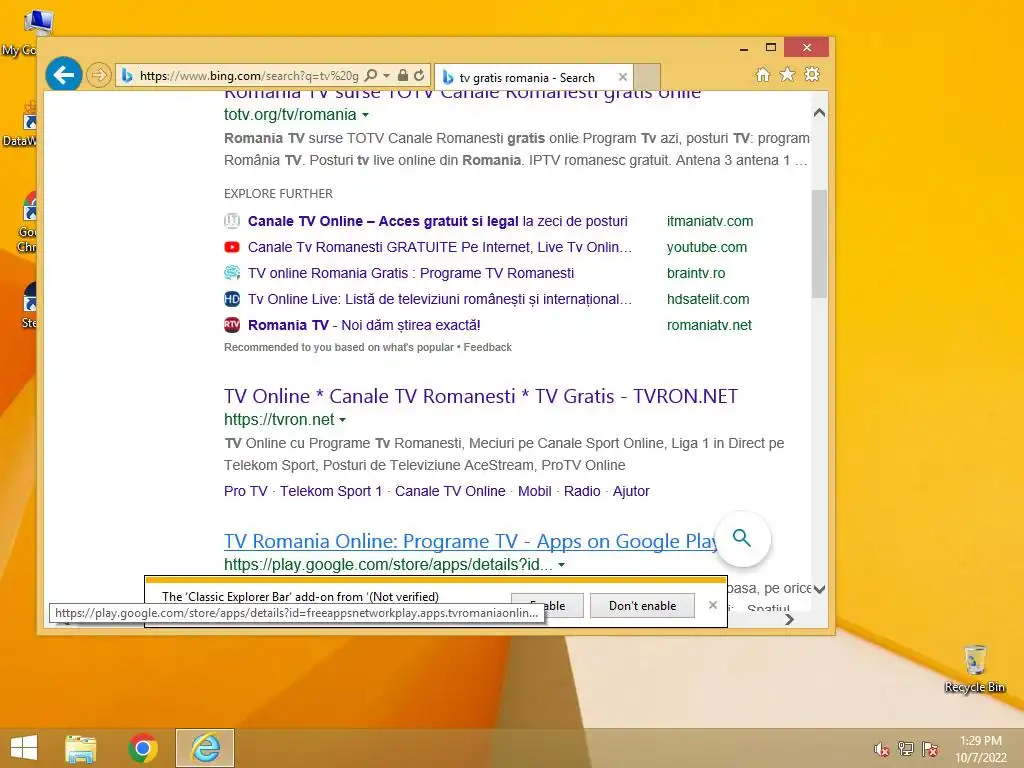
Task: Launch Google Chrome from the taskbar
Action: 142,748
